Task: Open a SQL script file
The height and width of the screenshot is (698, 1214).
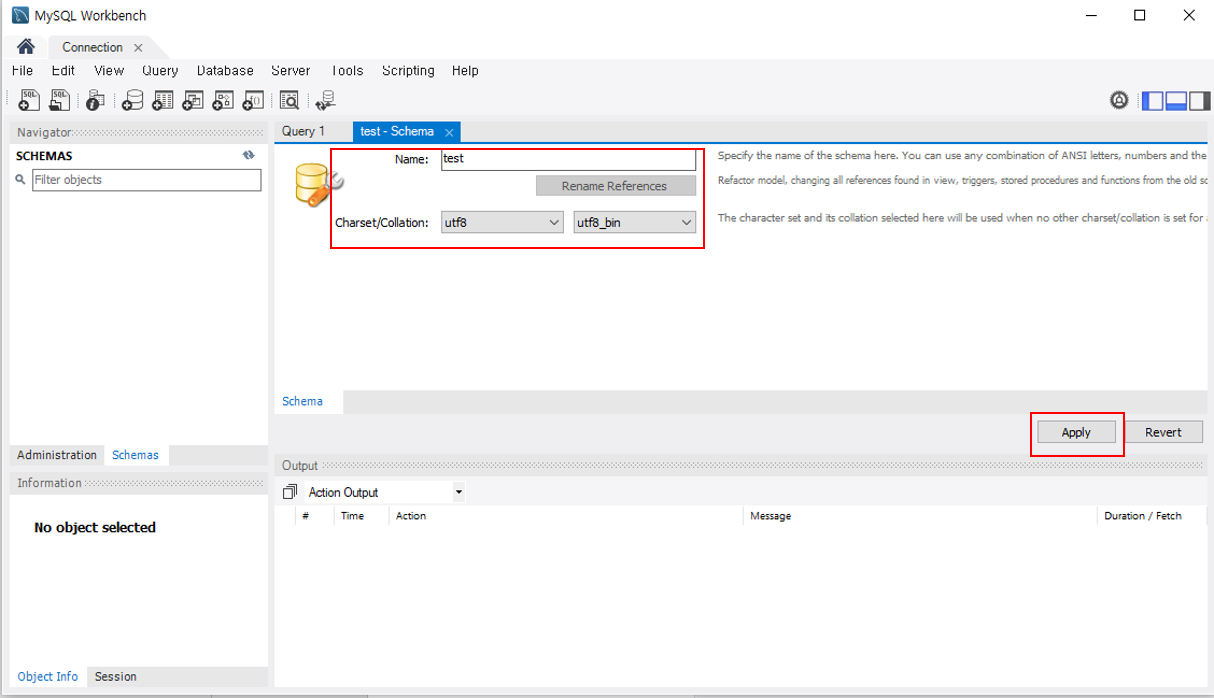Action: pyautogui.click(x=59, y=100)
